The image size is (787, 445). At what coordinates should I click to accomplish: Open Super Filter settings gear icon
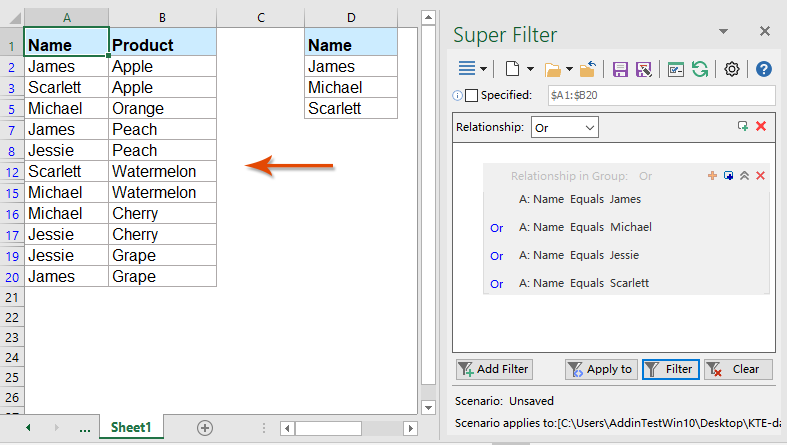tap(732, 69)
